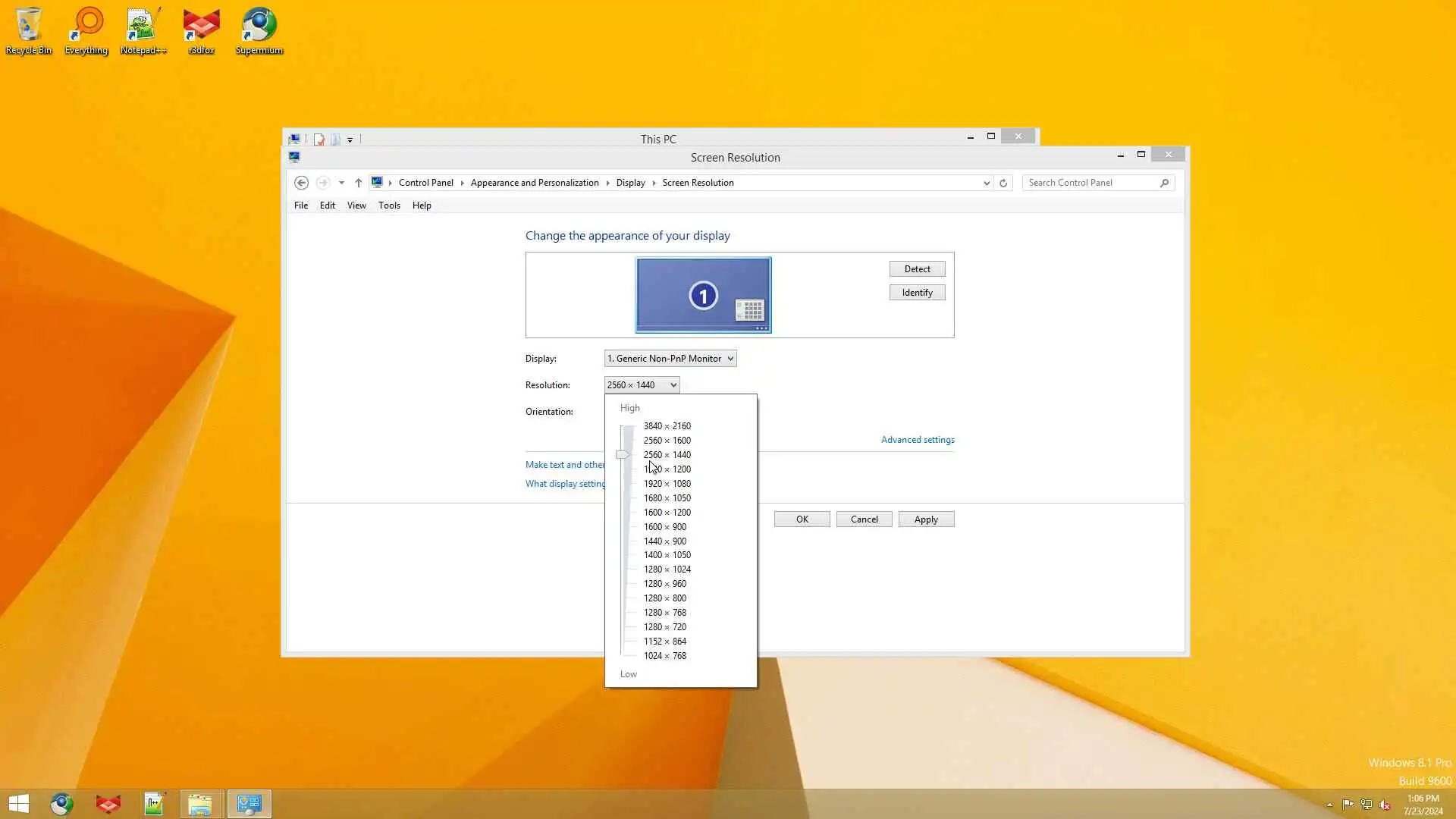Click the Search Control Panel field
Image resolution: width=1456 pixels, height=819 pixels.
(x=1090, y=183)
